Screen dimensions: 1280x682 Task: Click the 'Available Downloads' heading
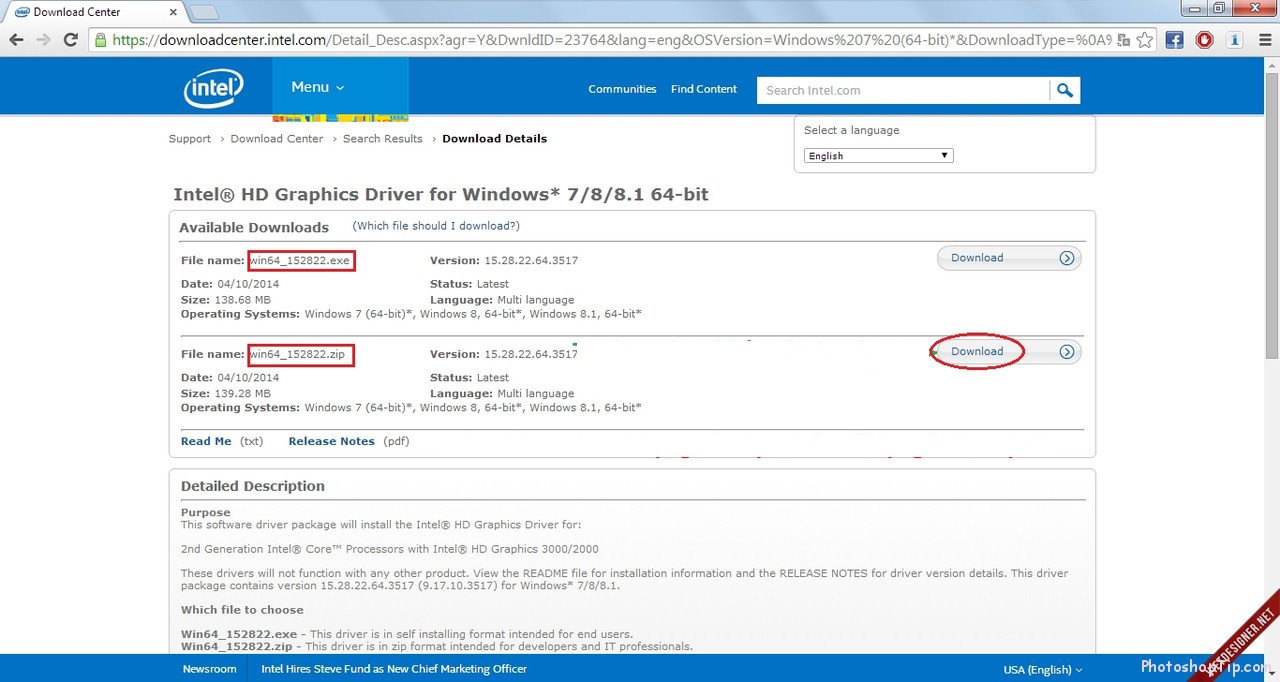[254, 228]
